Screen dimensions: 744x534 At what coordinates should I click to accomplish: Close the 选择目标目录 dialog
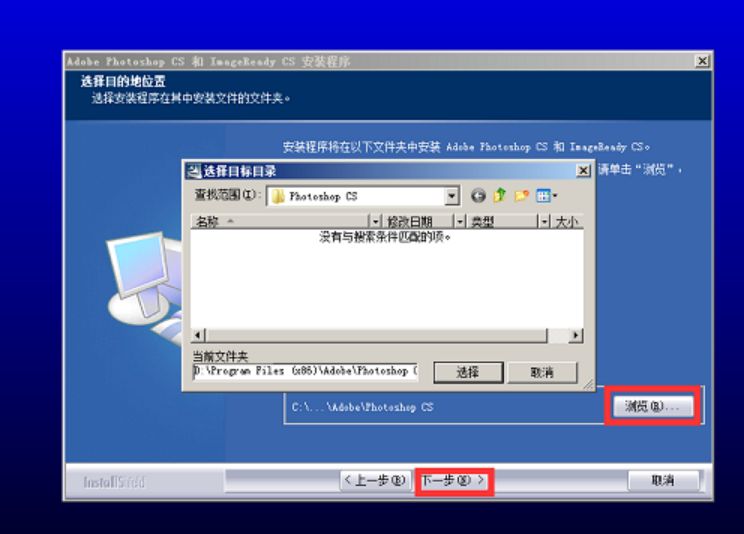pyautogui.click(x=583, y=170)
